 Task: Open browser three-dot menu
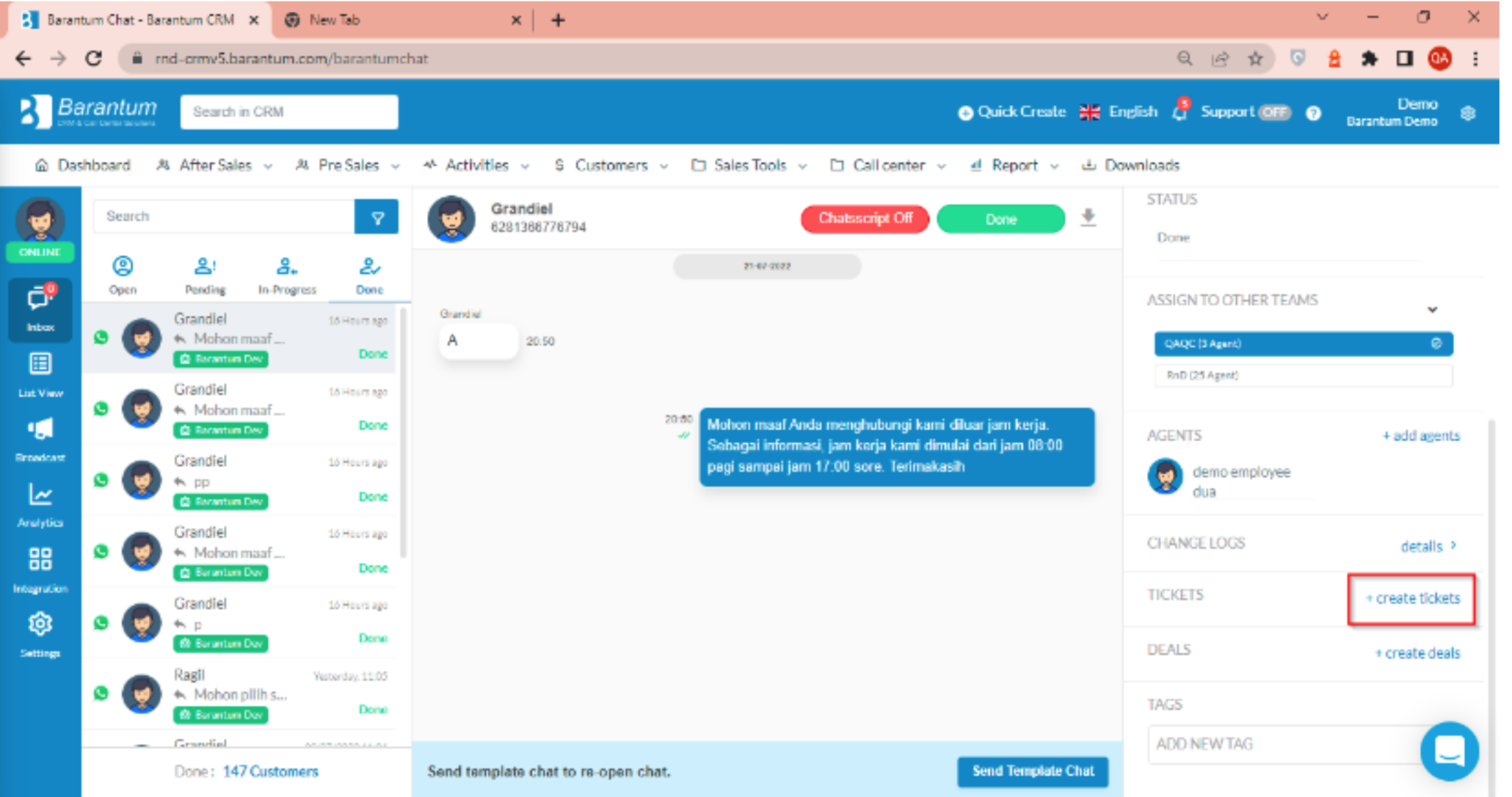1475,59
